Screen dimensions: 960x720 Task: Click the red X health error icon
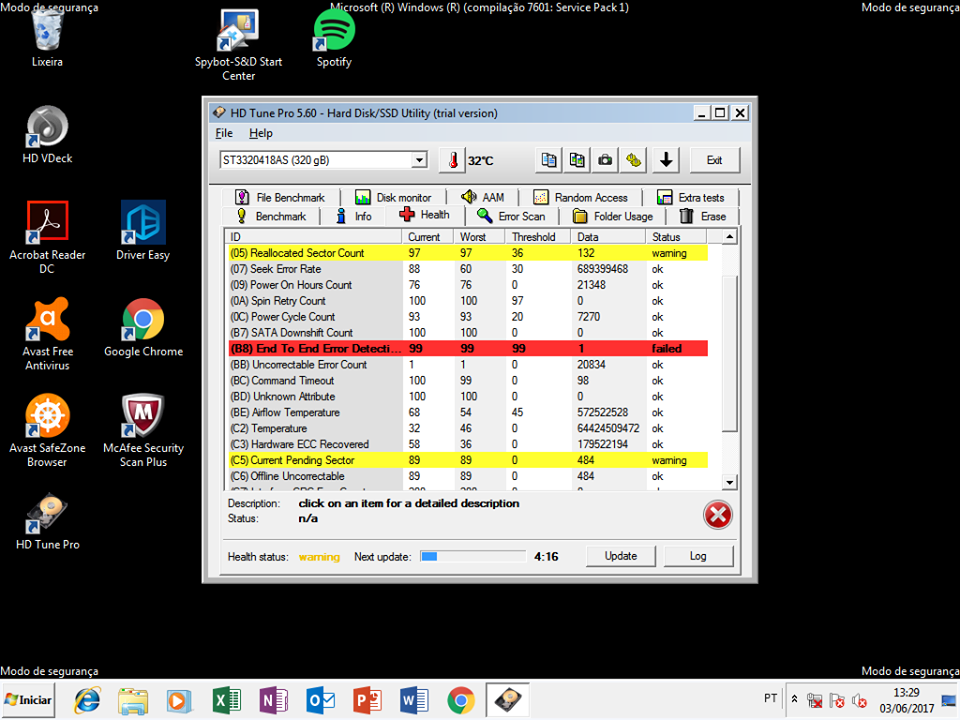[718, 514]
